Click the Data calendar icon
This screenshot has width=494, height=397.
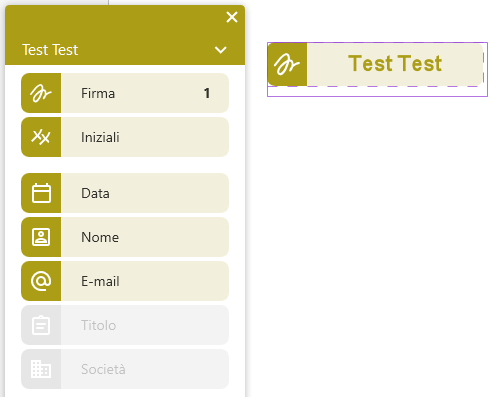pos(41,193)
